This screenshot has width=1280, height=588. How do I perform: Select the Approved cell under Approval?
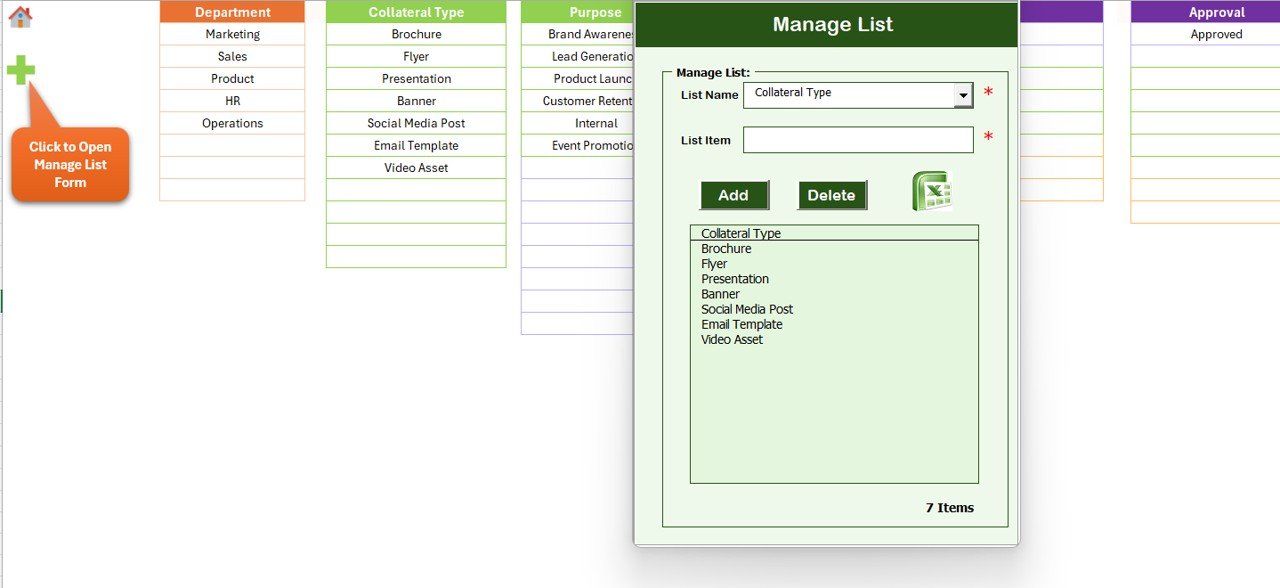click(1217, 33)
